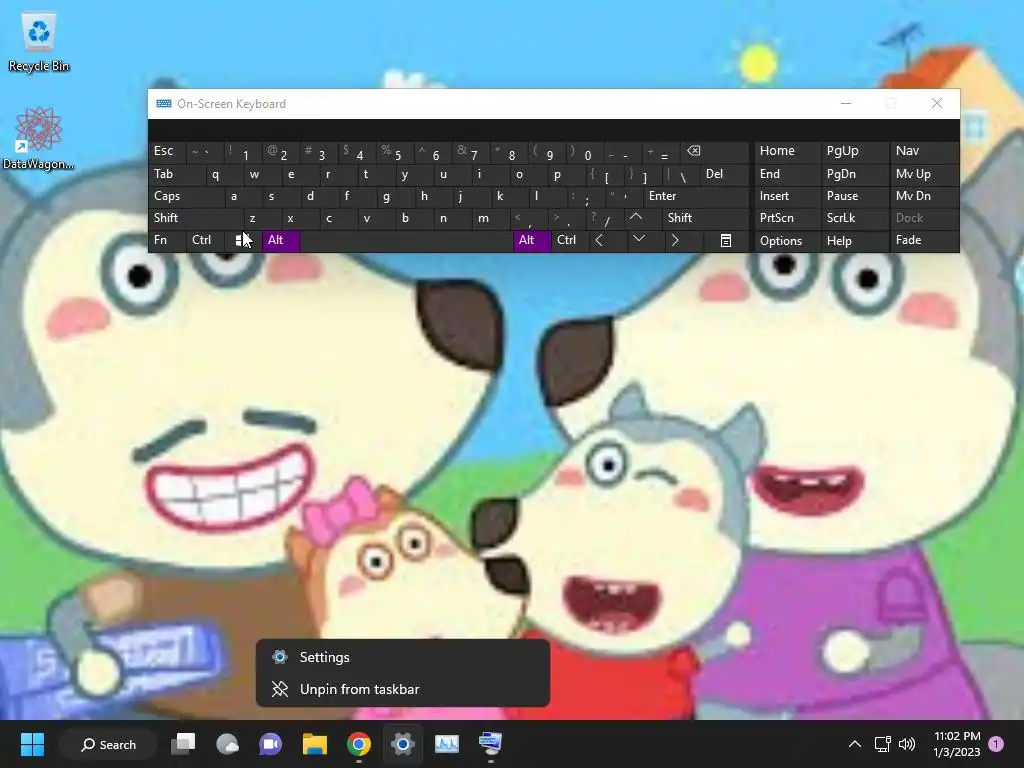Open the network status tray icon
1024x768 pixels.
[882, 744]
